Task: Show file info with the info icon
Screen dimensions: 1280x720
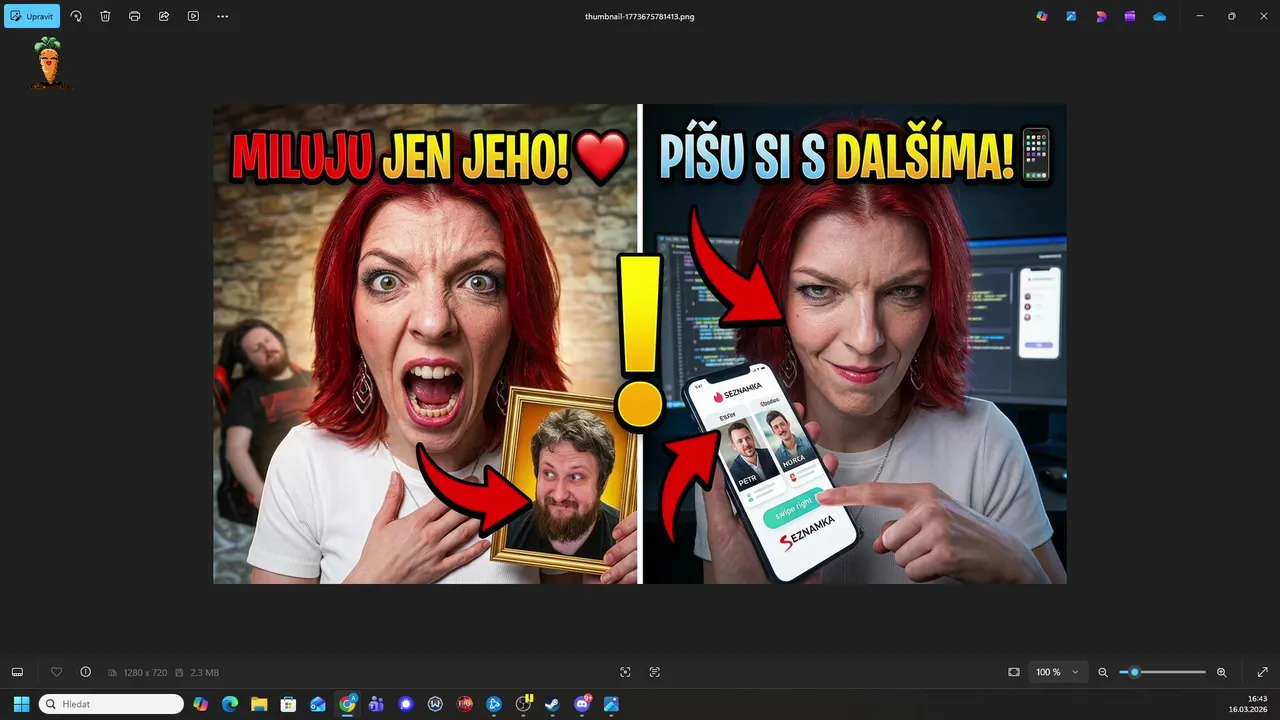Action: [85, 672]
